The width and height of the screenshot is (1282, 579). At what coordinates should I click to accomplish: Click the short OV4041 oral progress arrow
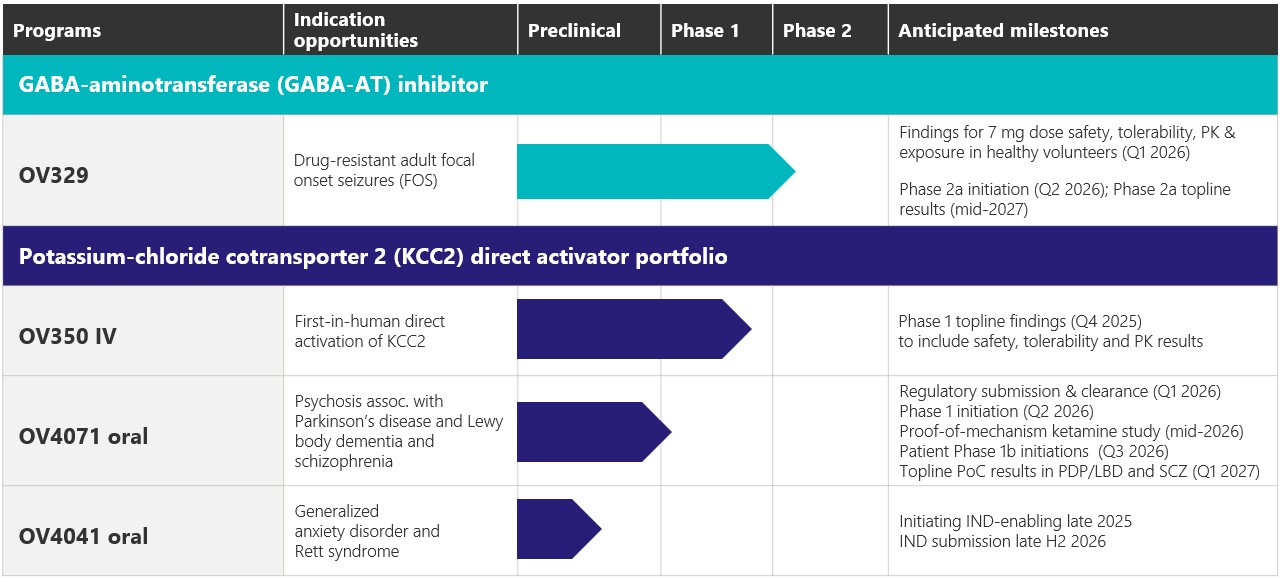pyautogui.click(x=553, y=529)
